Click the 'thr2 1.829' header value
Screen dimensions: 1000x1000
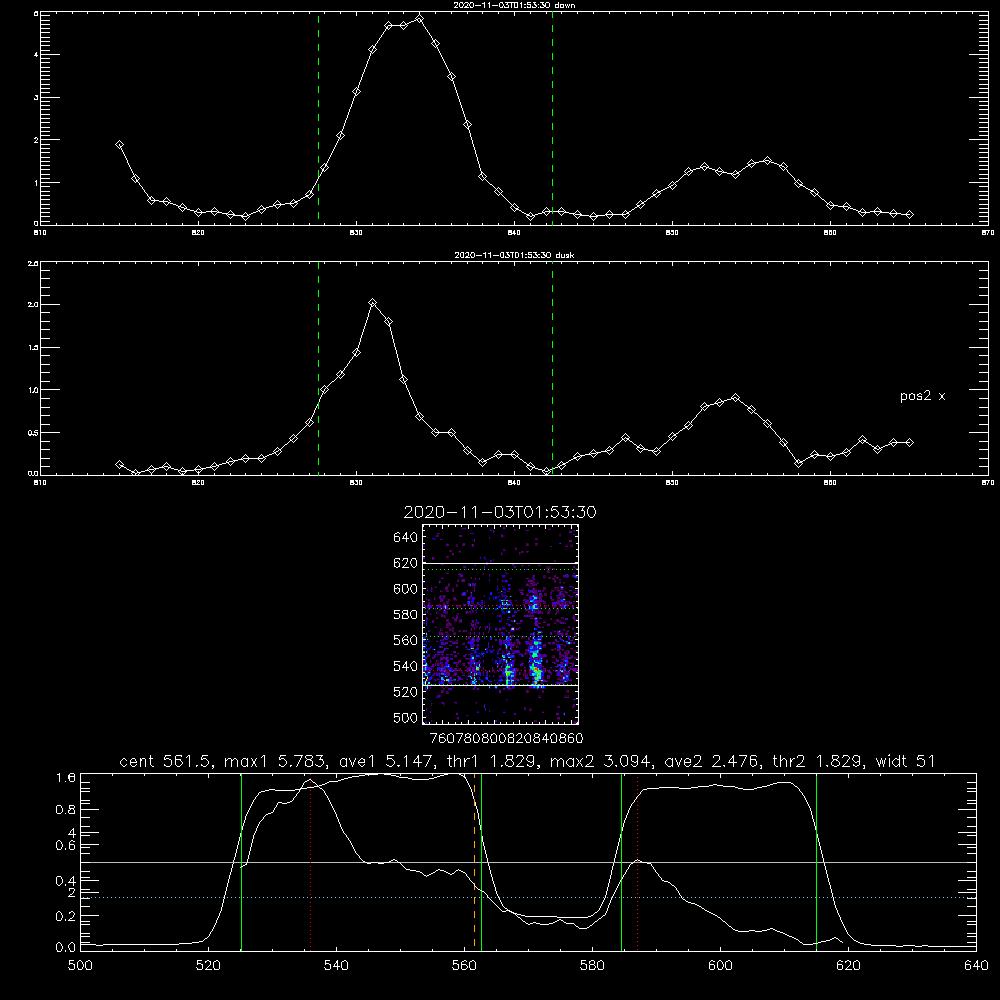(x=819, y=761)
